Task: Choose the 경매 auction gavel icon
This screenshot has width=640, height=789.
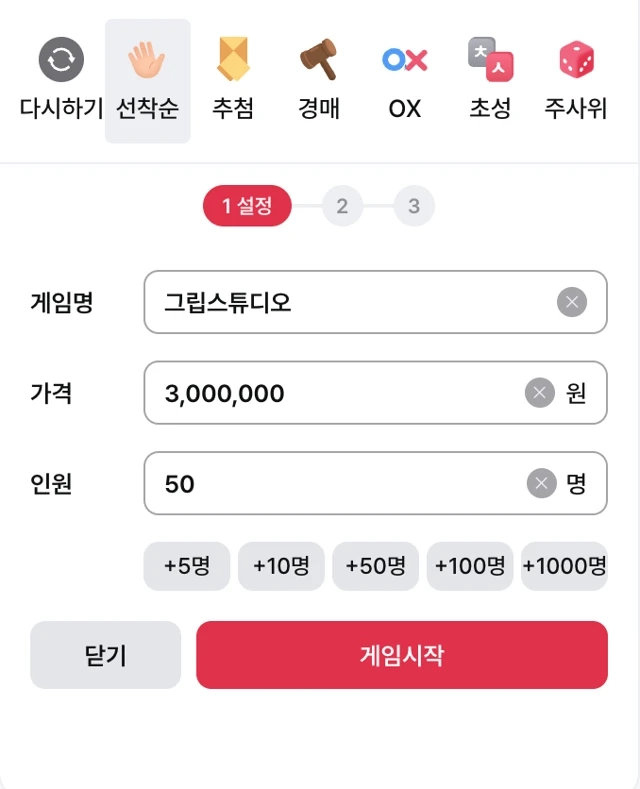Action: click(x=319, y=60)
